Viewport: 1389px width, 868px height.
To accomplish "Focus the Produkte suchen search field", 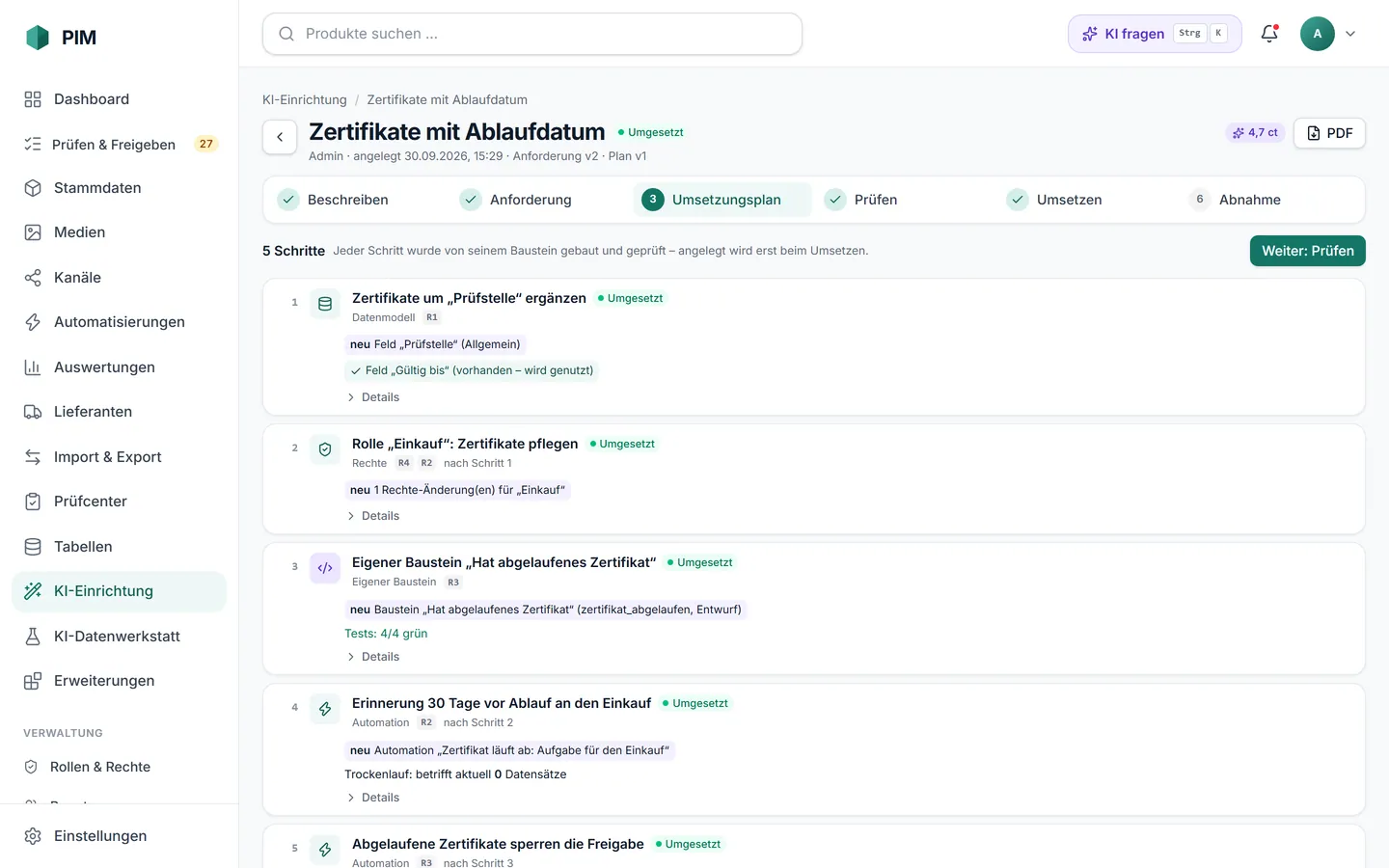I will pyautogui.click(x=532, y=34).
